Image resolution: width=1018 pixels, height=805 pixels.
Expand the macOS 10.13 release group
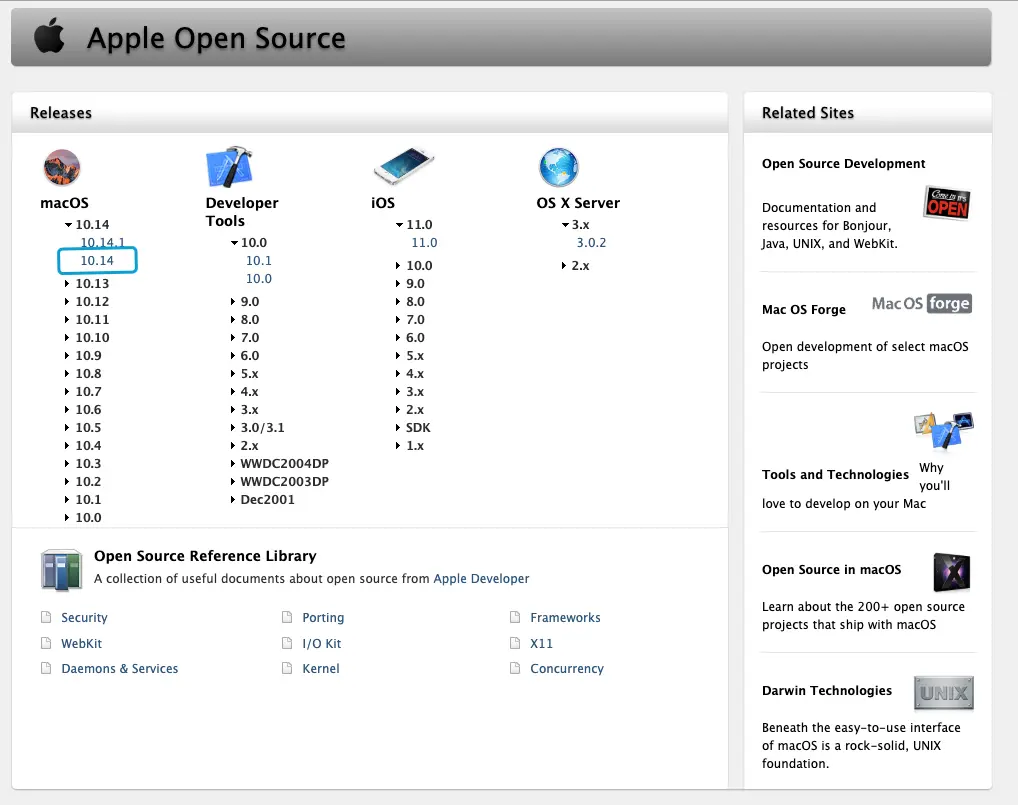click(67, 284)
